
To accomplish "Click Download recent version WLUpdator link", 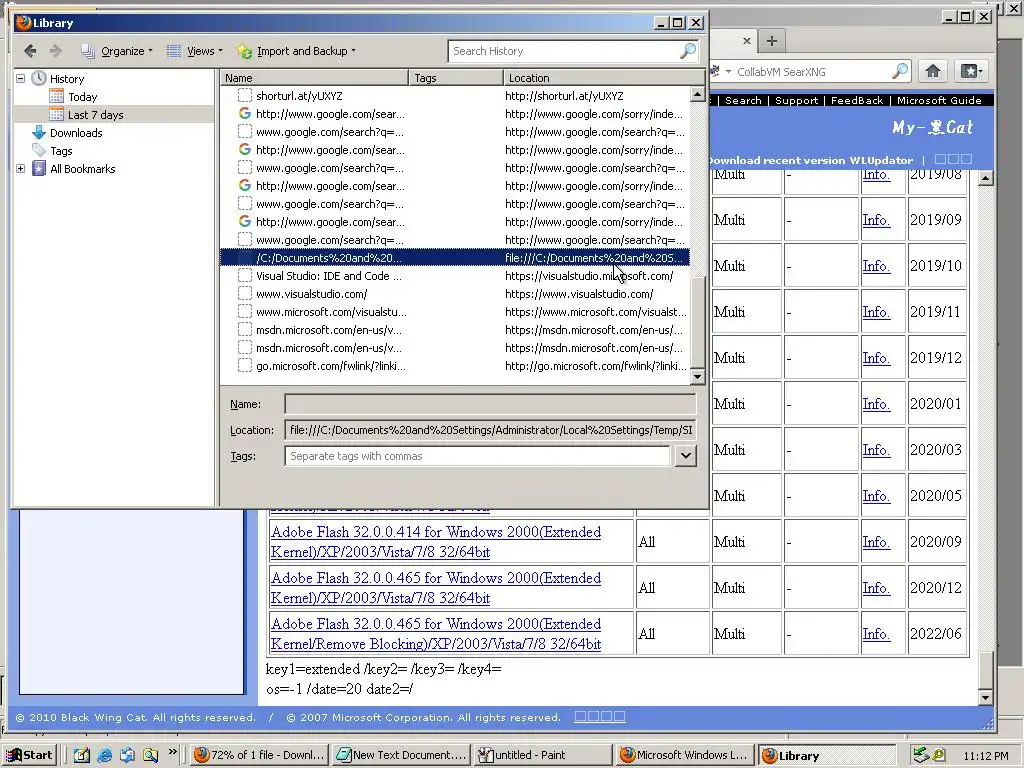I will click(810, 160).
